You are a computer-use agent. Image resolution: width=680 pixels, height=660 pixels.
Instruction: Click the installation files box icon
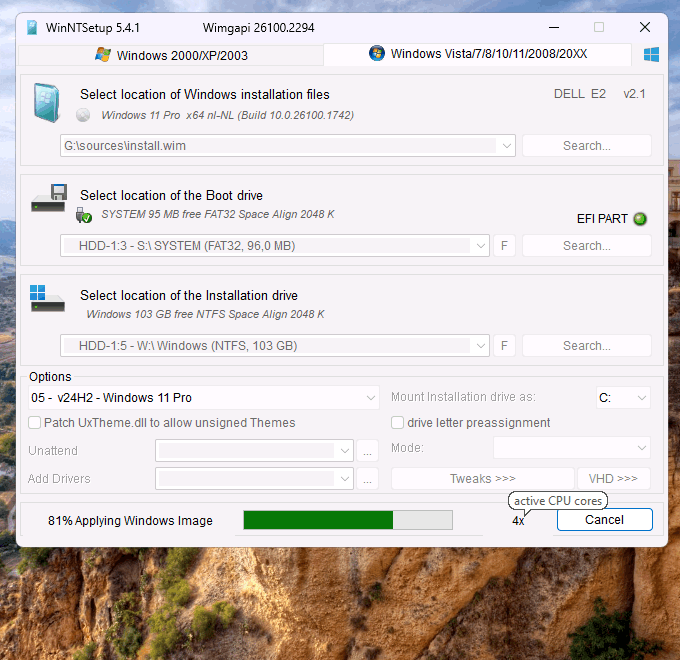[46, 103]
